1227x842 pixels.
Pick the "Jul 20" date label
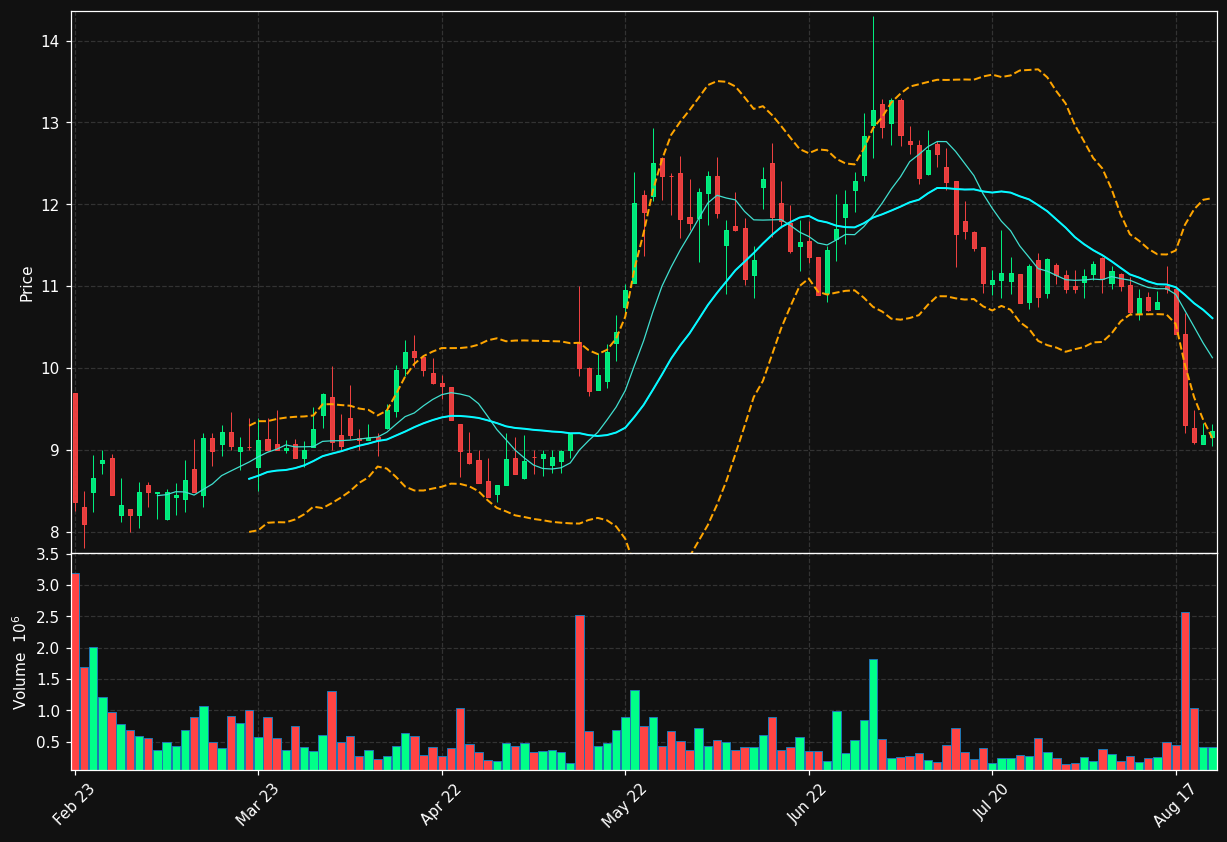click(x=990, y=803)
